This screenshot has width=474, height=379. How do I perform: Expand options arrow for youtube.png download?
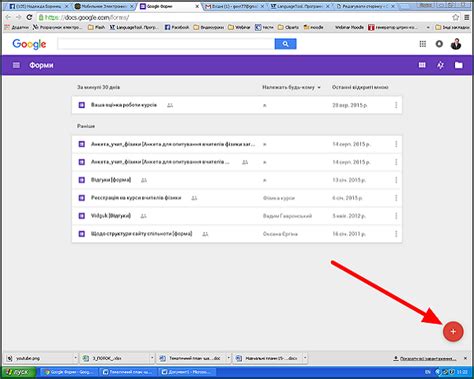pyautogui.click(x=75, y=358)
